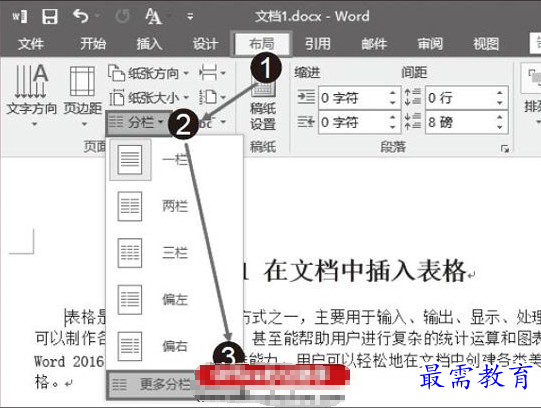541x408 pixels.
Task: Click the right indent icon
Action: (306, 122)
